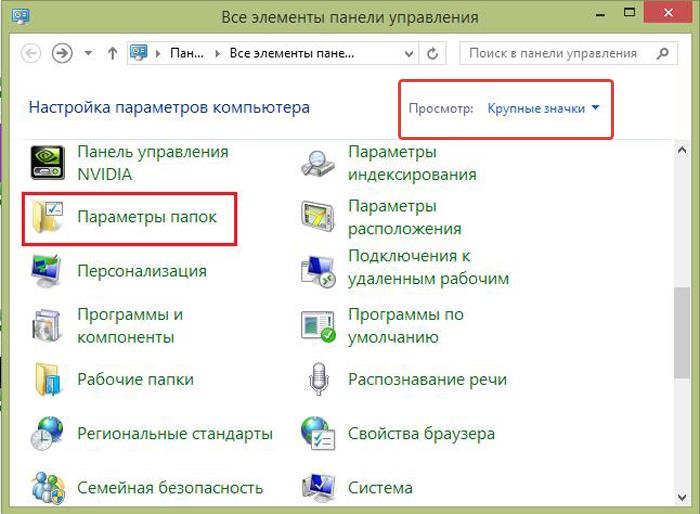
Task: Open Параметры индексирования link
Action: [412, 163]
